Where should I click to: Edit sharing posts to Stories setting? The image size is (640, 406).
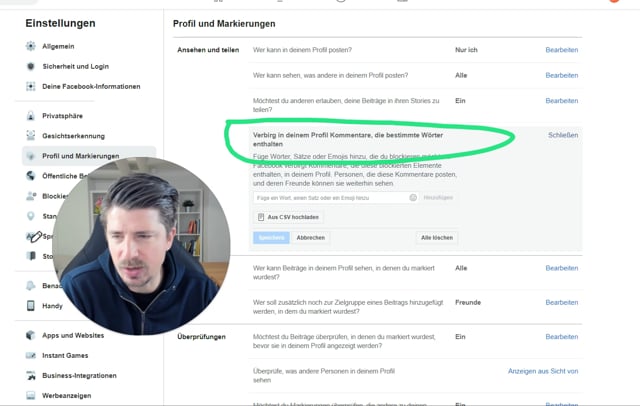click(x=562, y=100)
